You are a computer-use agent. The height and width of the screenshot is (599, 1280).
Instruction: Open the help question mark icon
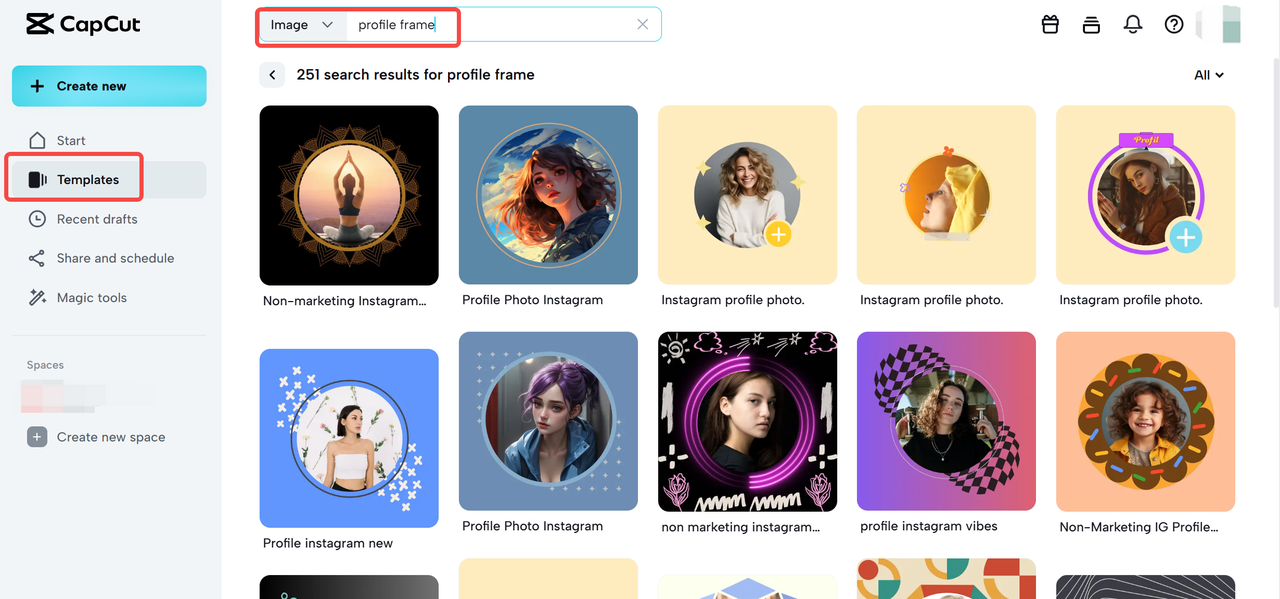pyautogui.click(x=1174, y=25)
